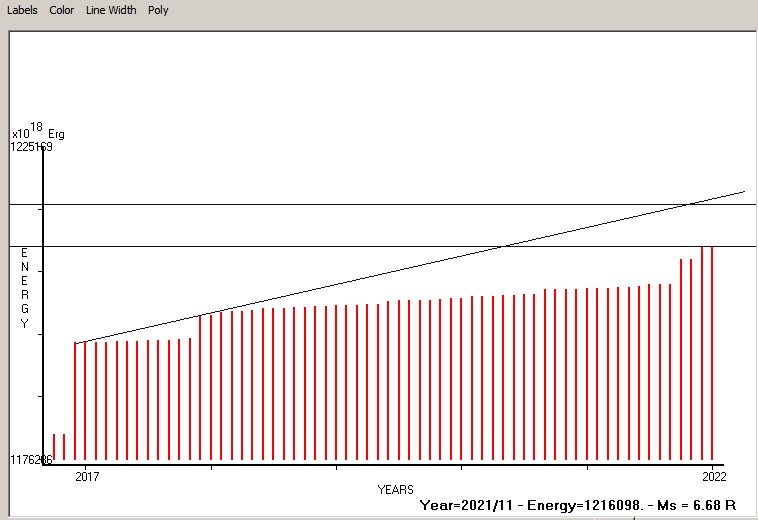Screen dimensions: 758x520
Task: Click the YEARS axis title
Action: coord(395,490)
